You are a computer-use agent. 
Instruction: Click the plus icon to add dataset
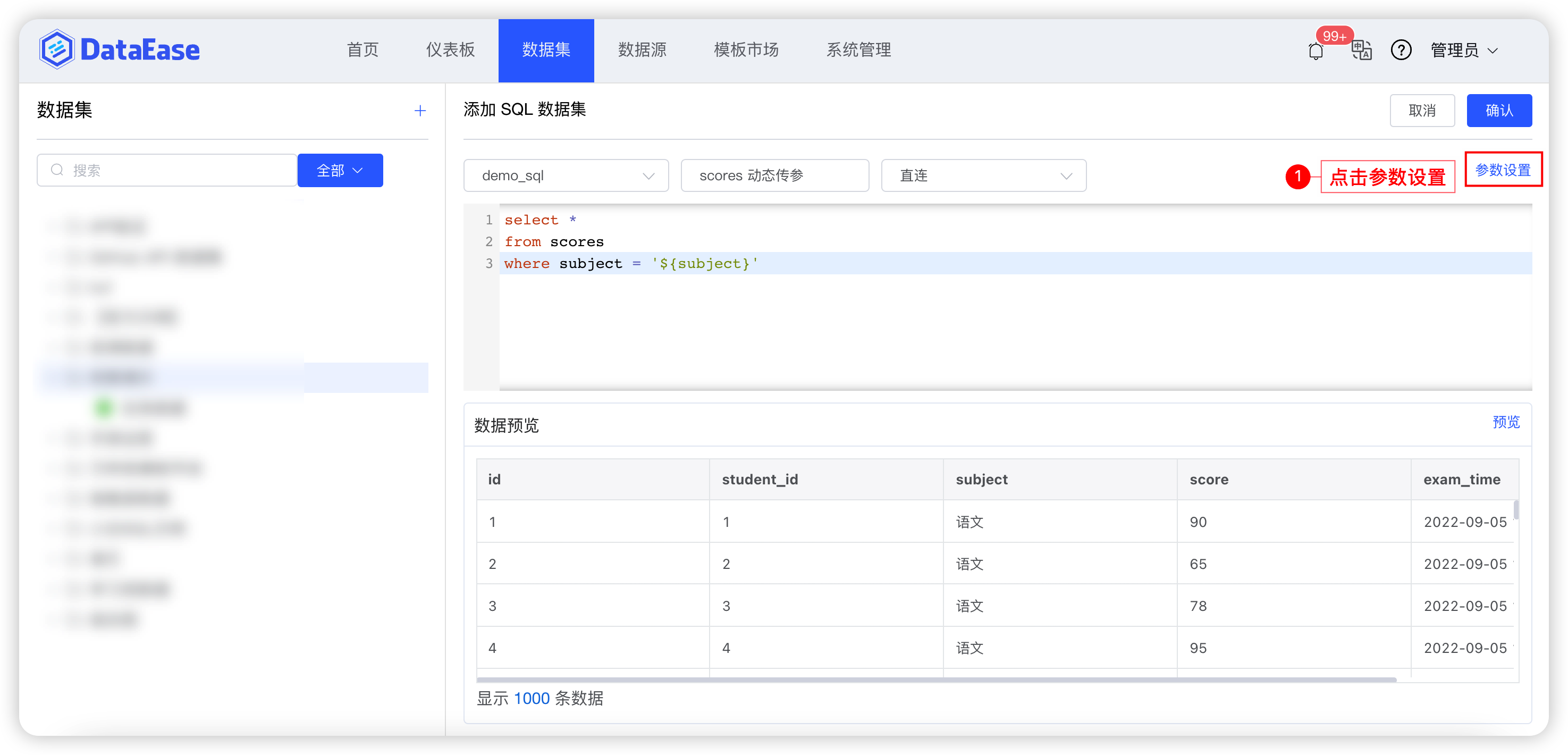(420, 110)
